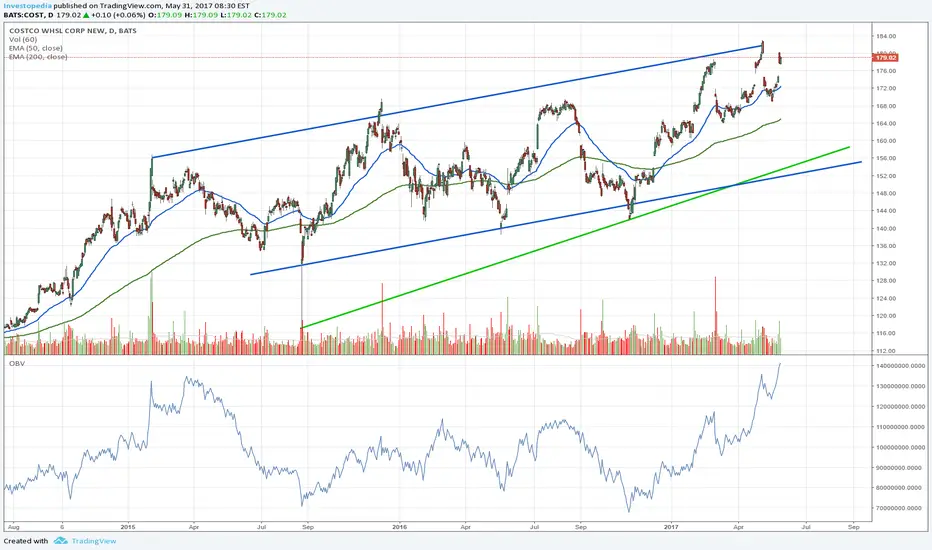Open the Investopedia link in the header
The width and height of the screenshot is (932, 550).
[x=27, y=5]
